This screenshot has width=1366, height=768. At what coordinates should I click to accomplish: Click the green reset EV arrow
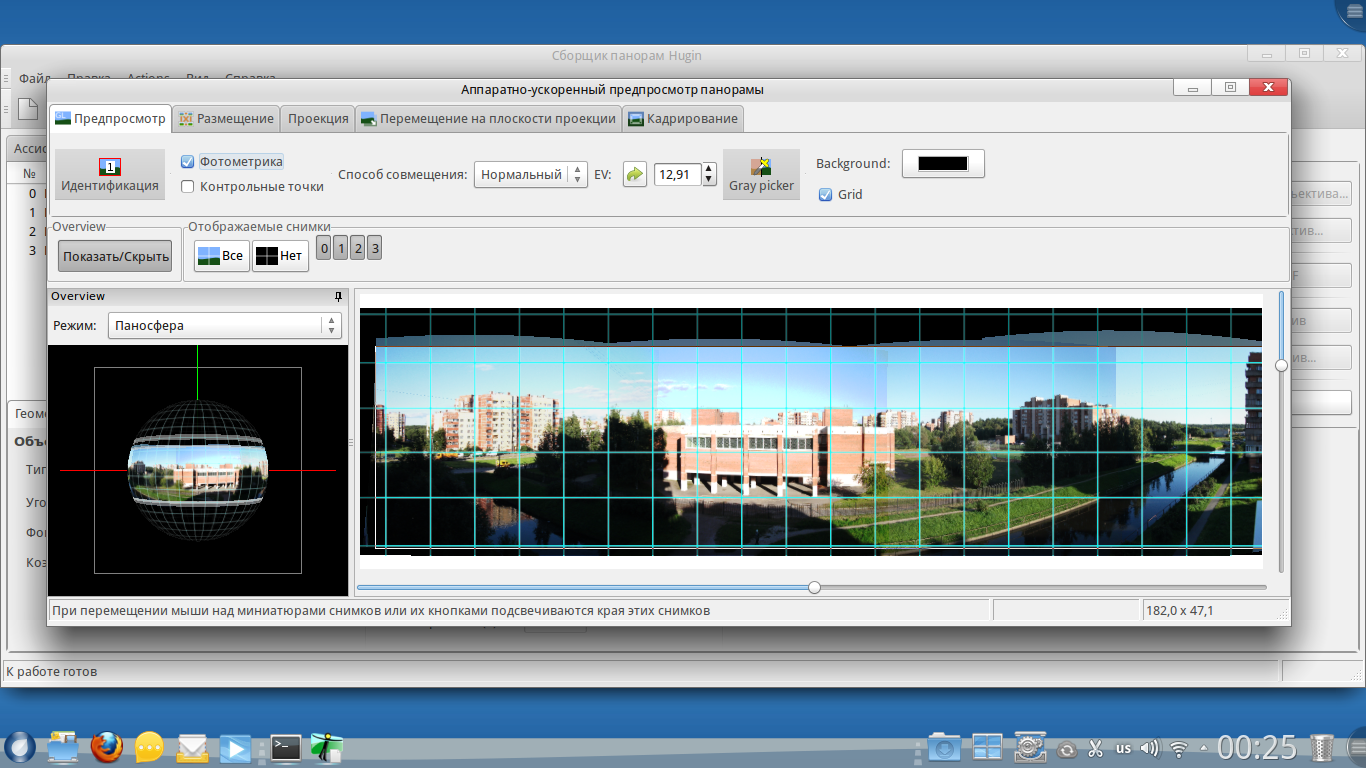[635, 175]
